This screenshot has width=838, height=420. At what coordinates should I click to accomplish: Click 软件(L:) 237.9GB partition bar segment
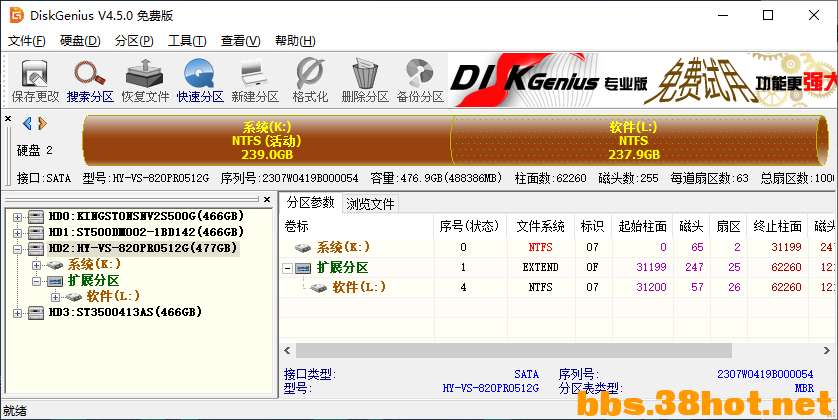tap(634, 141)
